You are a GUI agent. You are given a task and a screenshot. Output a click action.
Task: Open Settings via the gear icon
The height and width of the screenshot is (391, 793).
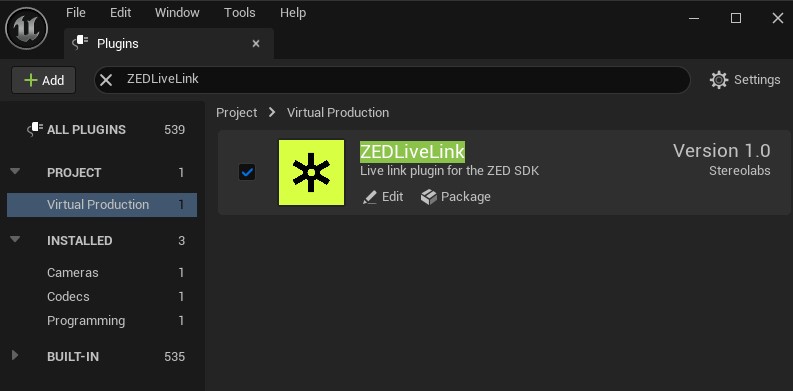[x=719, y=80]
